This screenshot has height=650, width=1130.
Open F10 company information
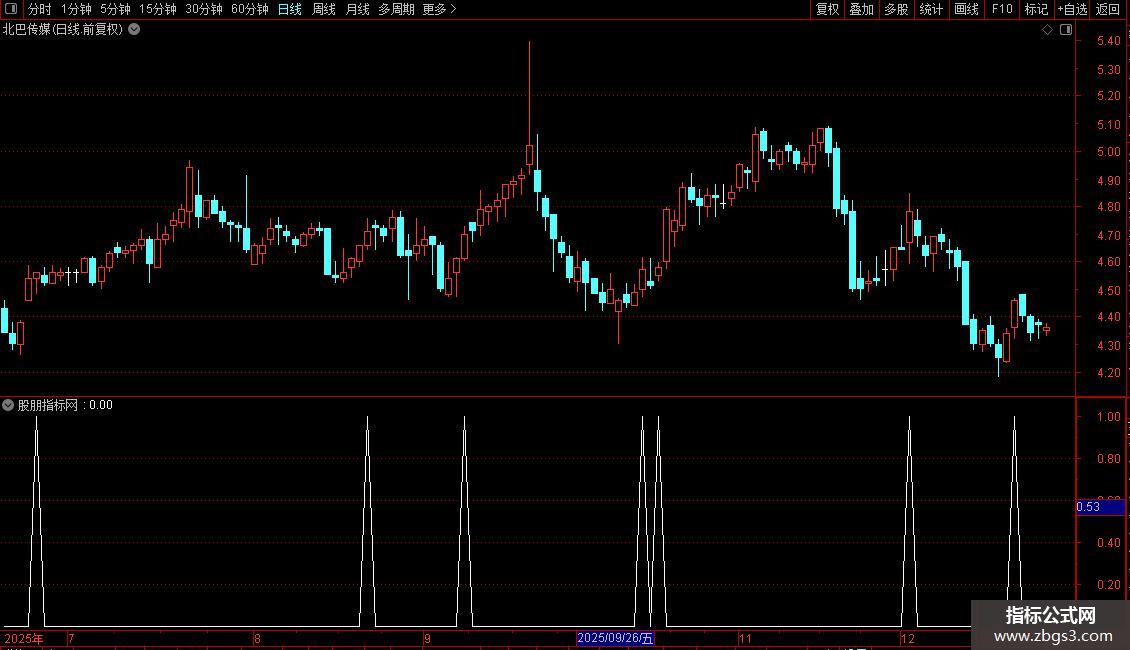[x=1002, y=9]
